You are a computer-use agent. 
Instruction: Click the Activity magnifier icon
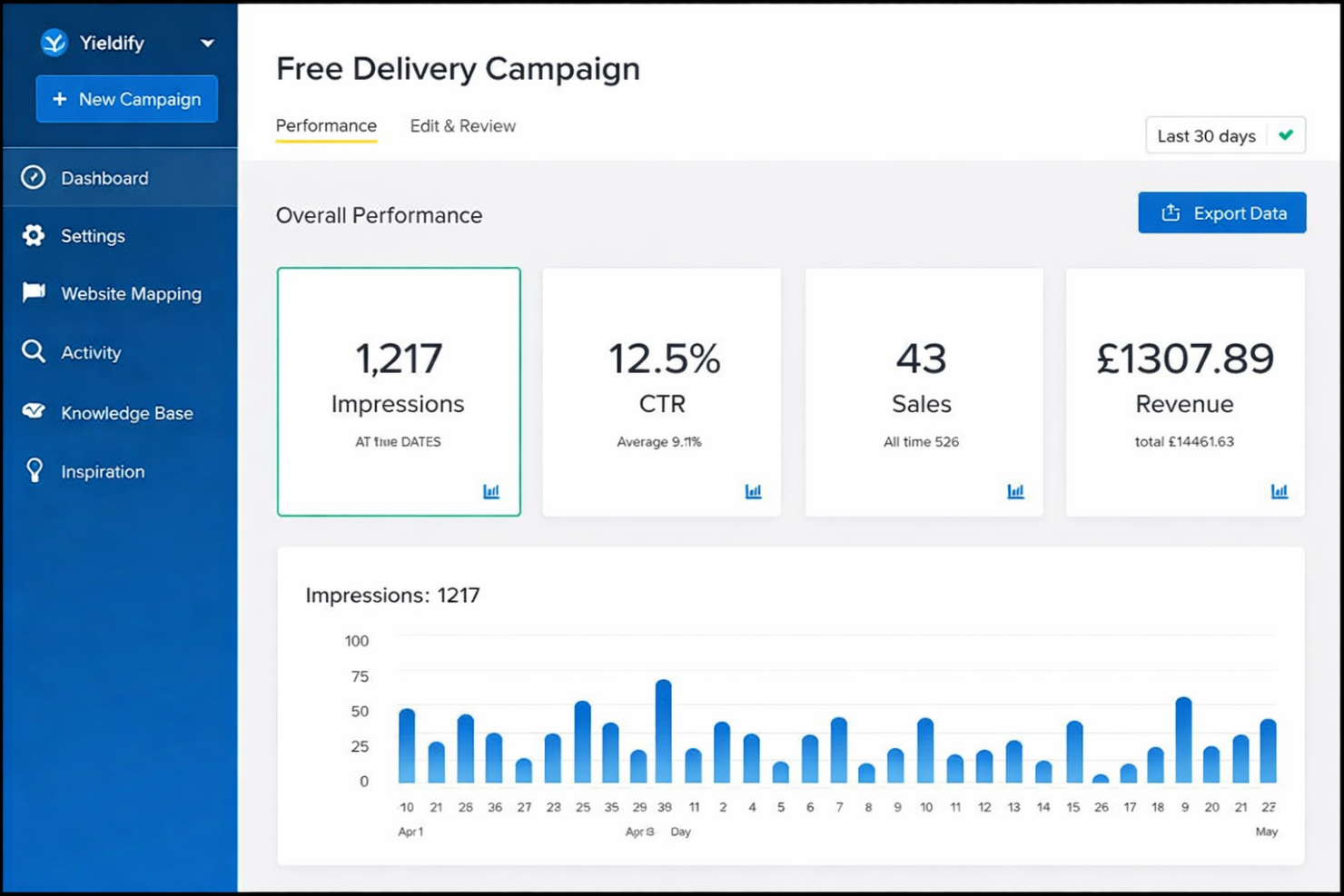33,352
